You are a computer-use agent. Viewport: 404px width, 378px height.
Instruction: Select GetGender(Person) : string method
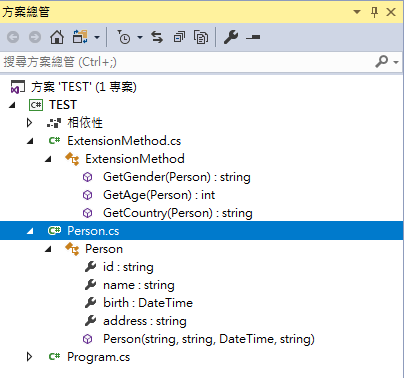click(177, 177)
